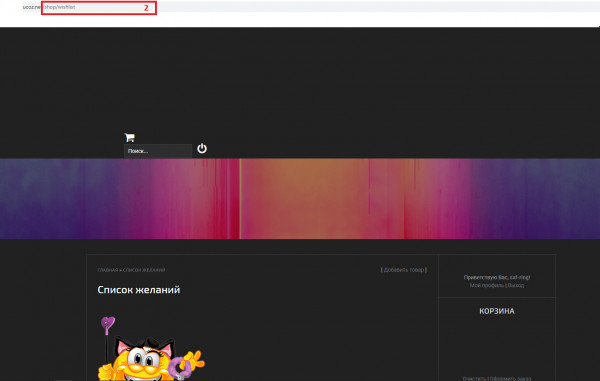Click the Оформить заказ checkout link
The height and width of the screenshot is (381, 600).
(x=510, y=379)
